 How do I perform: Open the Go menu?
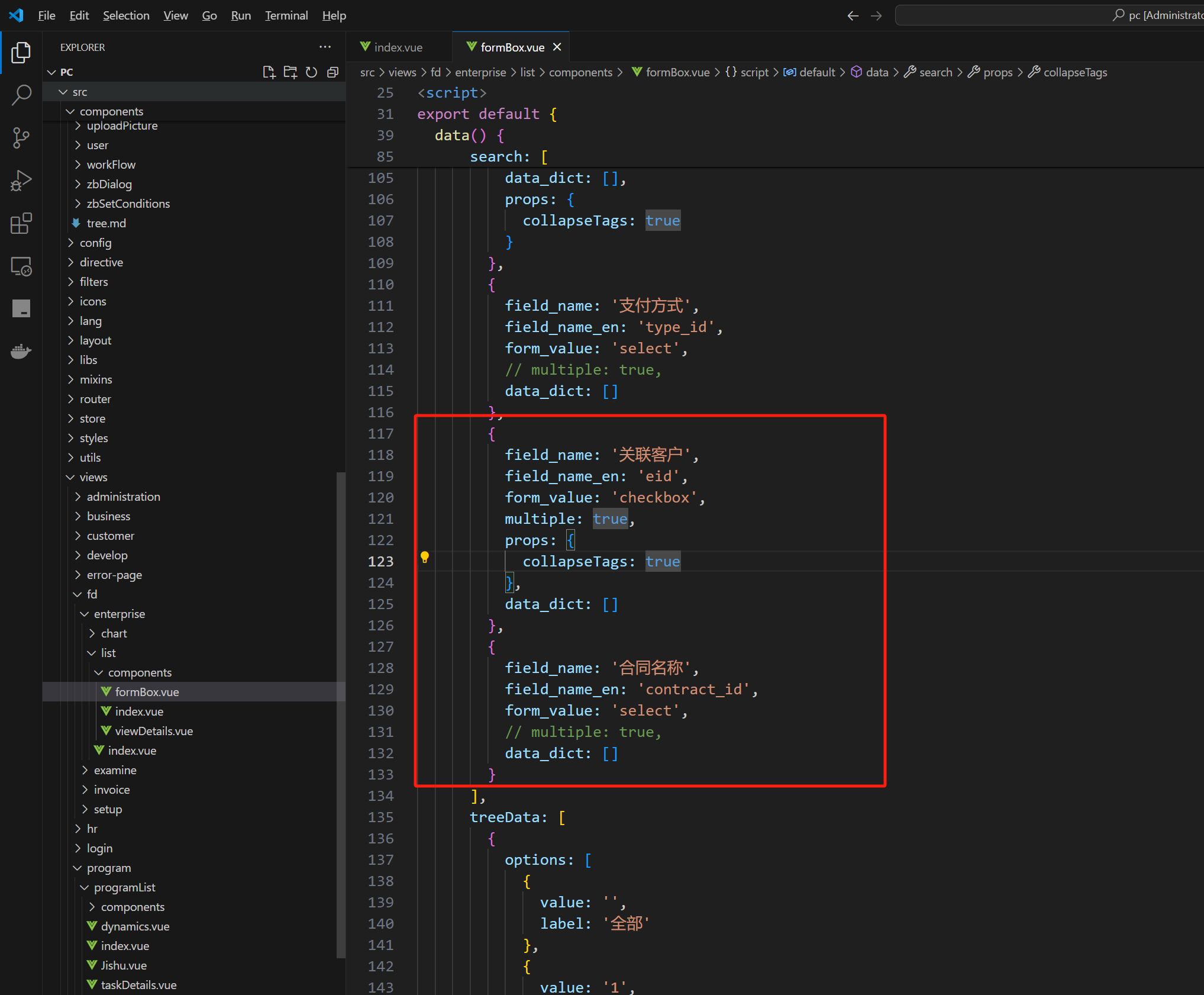coord(209,15)
